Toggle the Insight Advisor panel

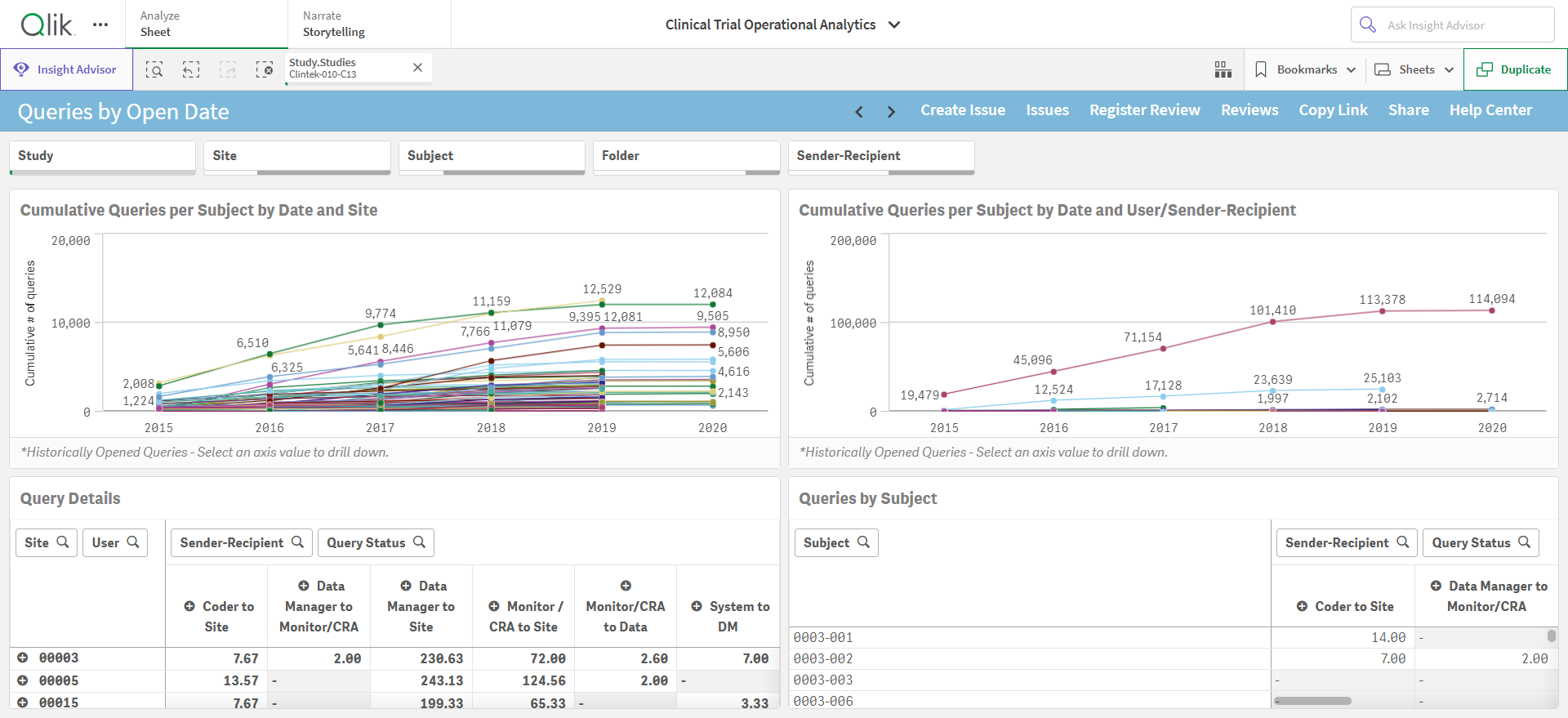click(66, 69)
